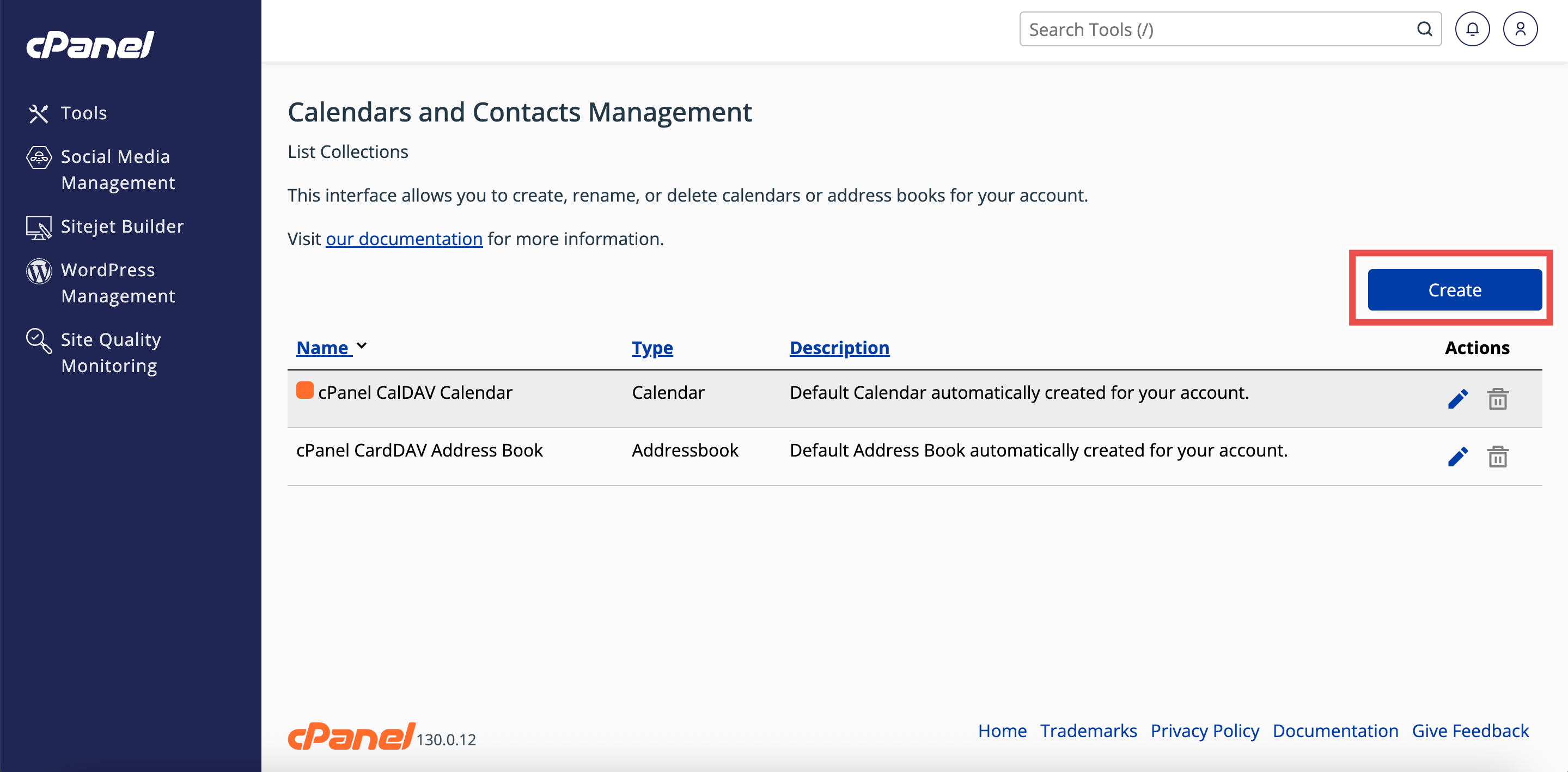Screen dimensions: 1568x772
Task: Edit the cPanel CardDAV Address Book
Action: 1458,457
